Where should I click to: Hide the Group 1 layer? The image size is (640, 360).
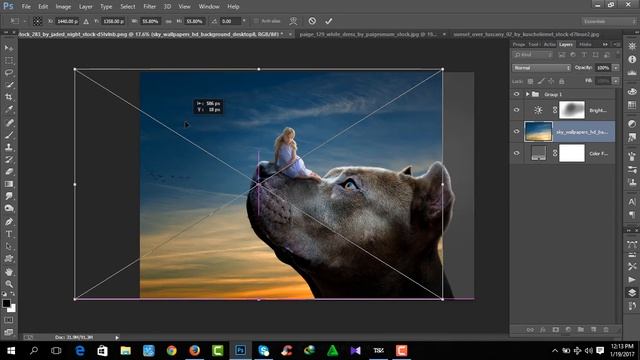516,94
